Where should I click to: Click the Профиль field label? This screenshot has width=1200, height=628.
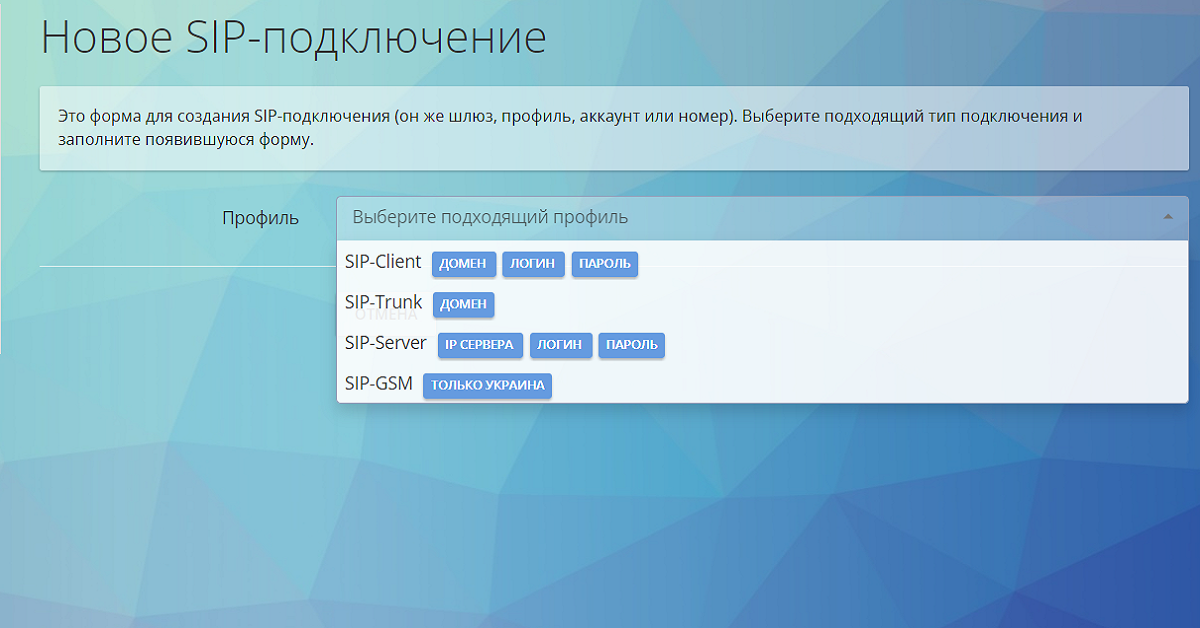point(260,218)
